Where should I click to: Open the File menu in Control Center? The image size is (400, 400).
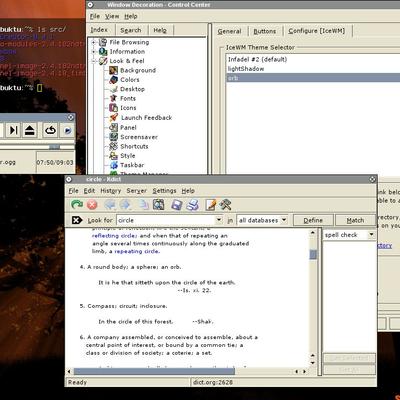(x=95, y=16)
